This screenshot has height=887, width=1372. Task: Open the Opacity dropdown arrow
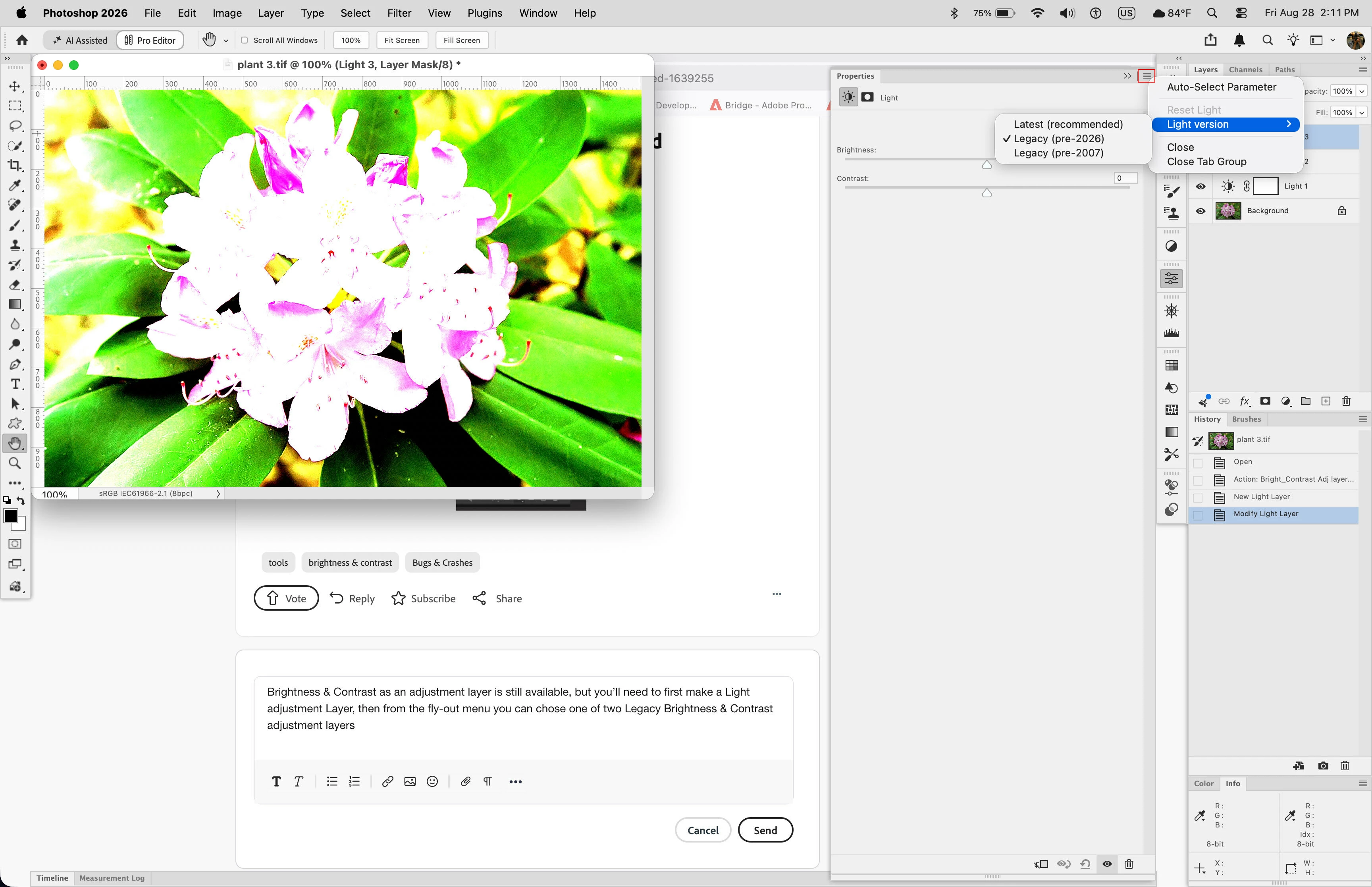(1362, 91)
